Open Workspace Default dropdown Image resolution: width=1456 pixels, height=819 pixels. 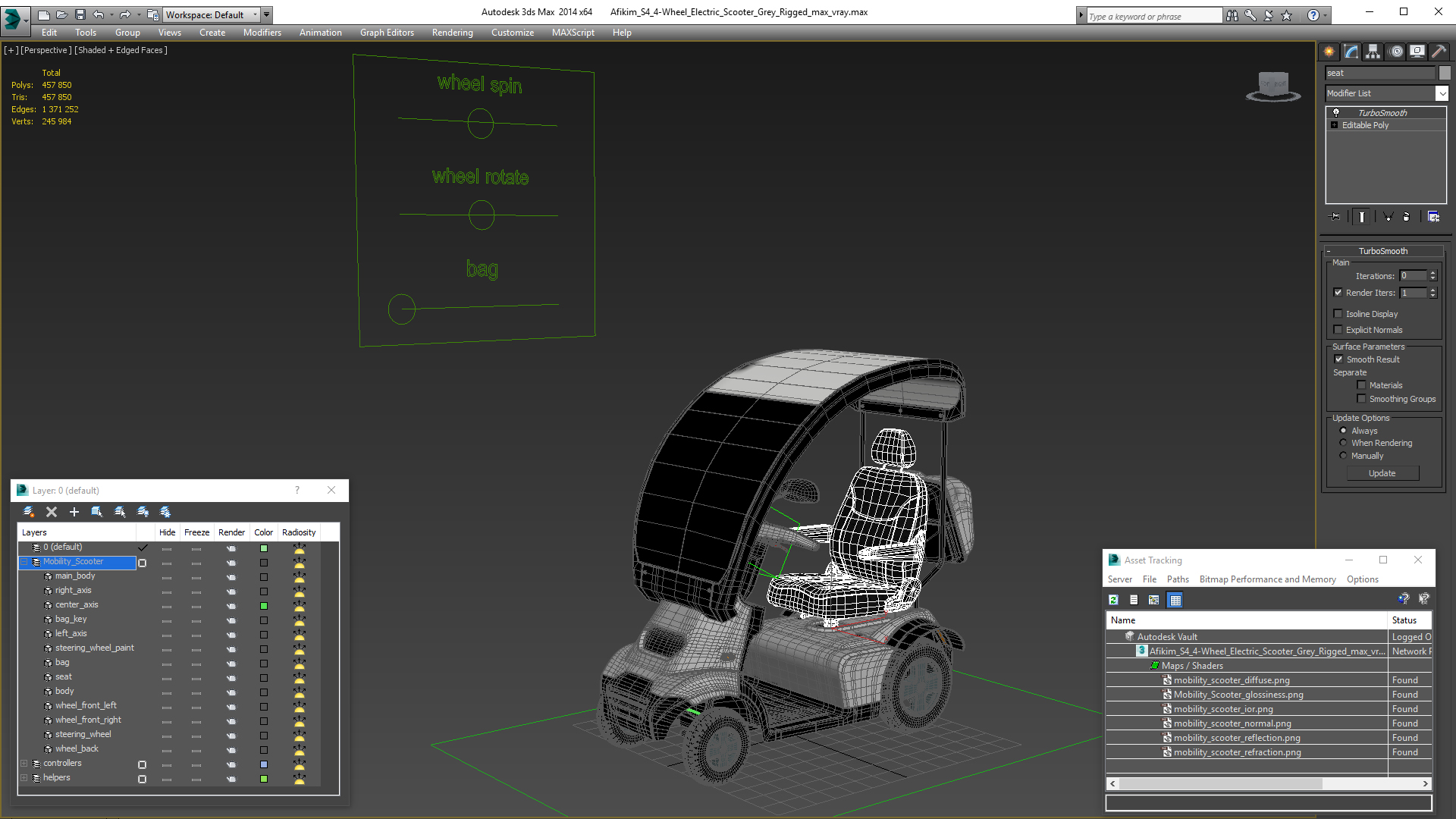[212, 14]
